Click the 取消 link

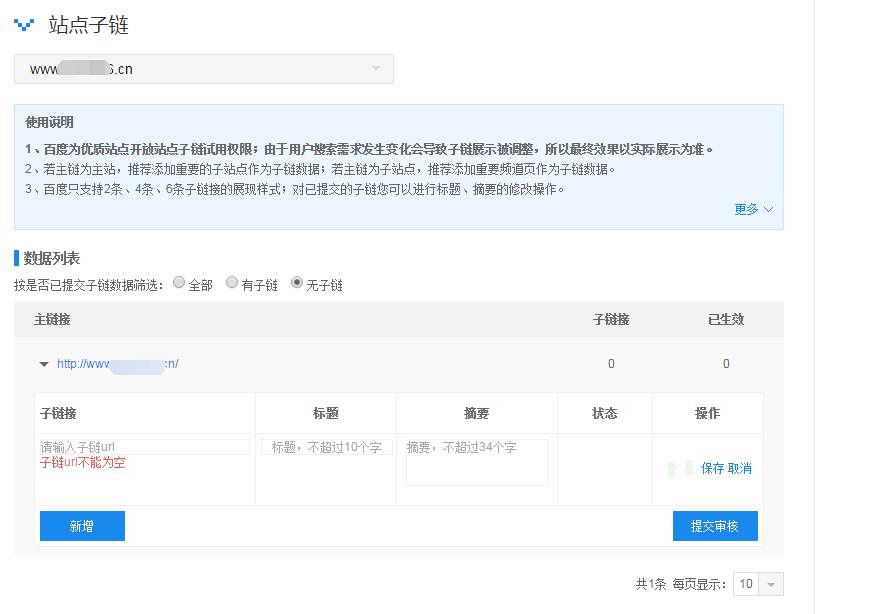click(x=739, y=469)
